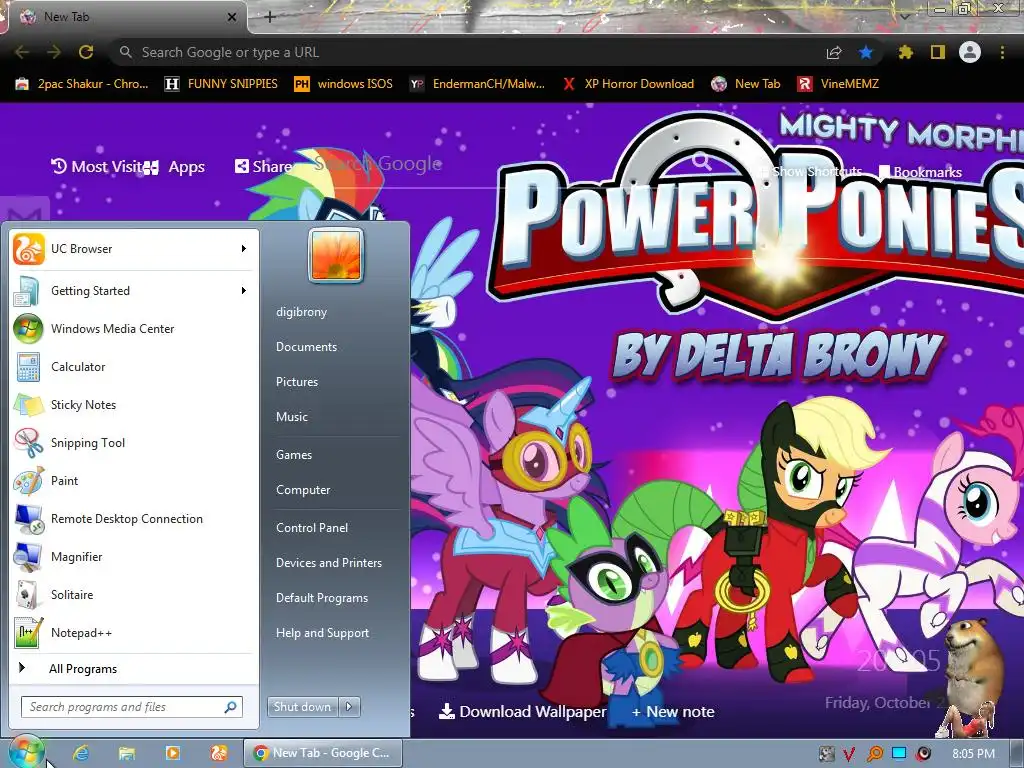Viewport: 1024px width, 768px height.
Task: Toggle the Chrome side panel
Action: click(938, 52)
